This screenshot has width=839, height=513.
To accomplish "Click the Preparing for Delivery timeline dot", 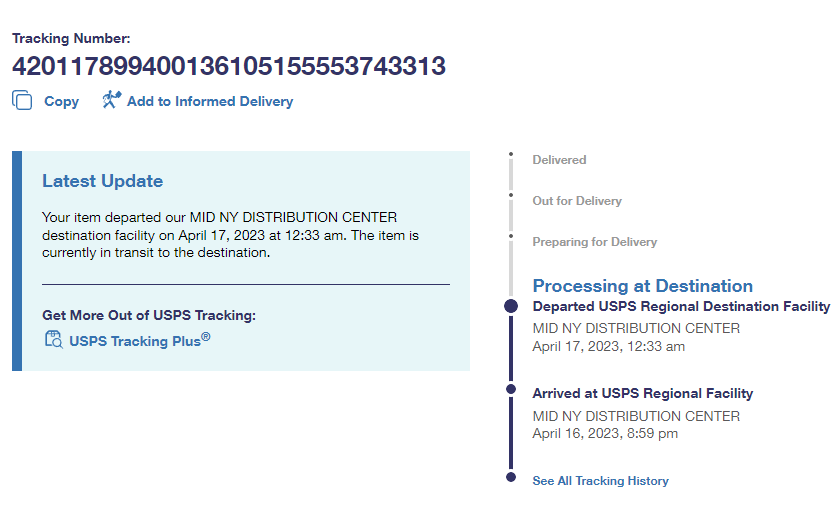I will tap(511, 237).
